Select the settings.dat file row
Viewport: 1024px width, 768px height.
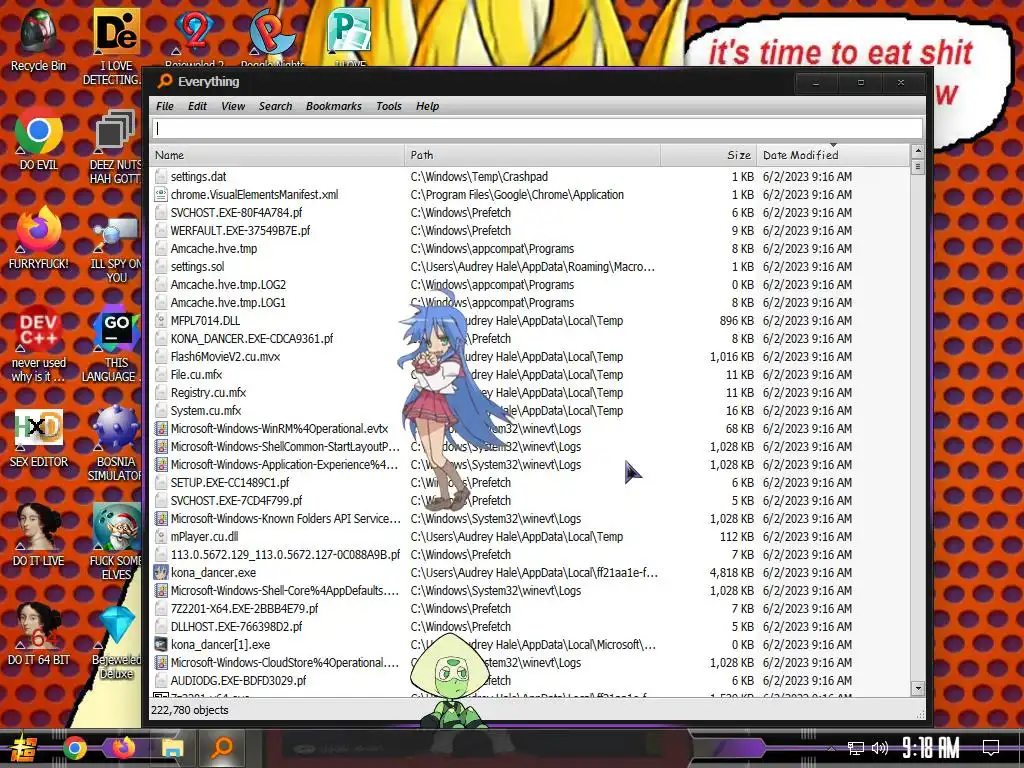(x=530, y=177)
